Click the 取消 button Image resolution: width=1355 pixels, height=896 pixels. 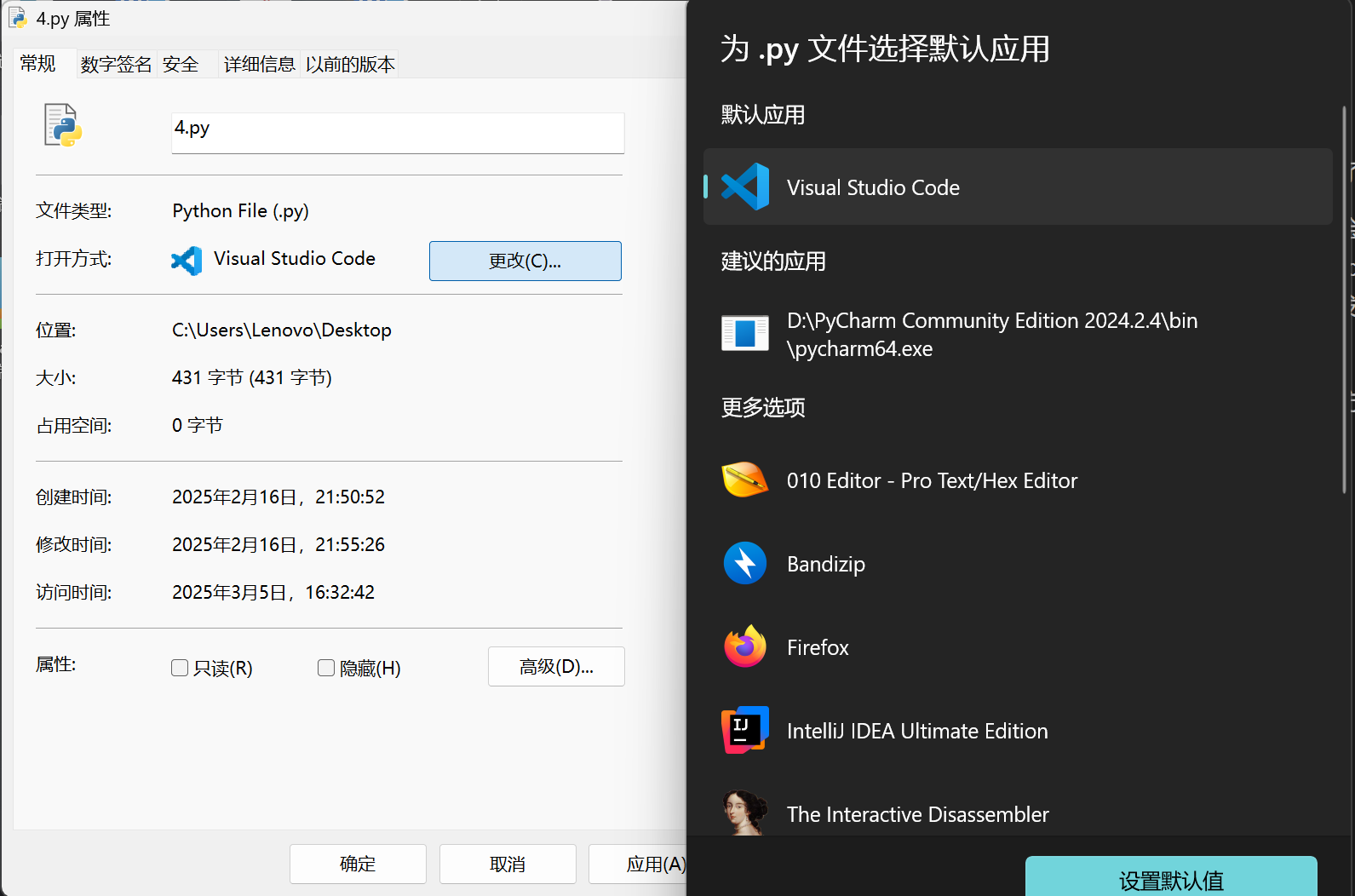pos(508,864)
